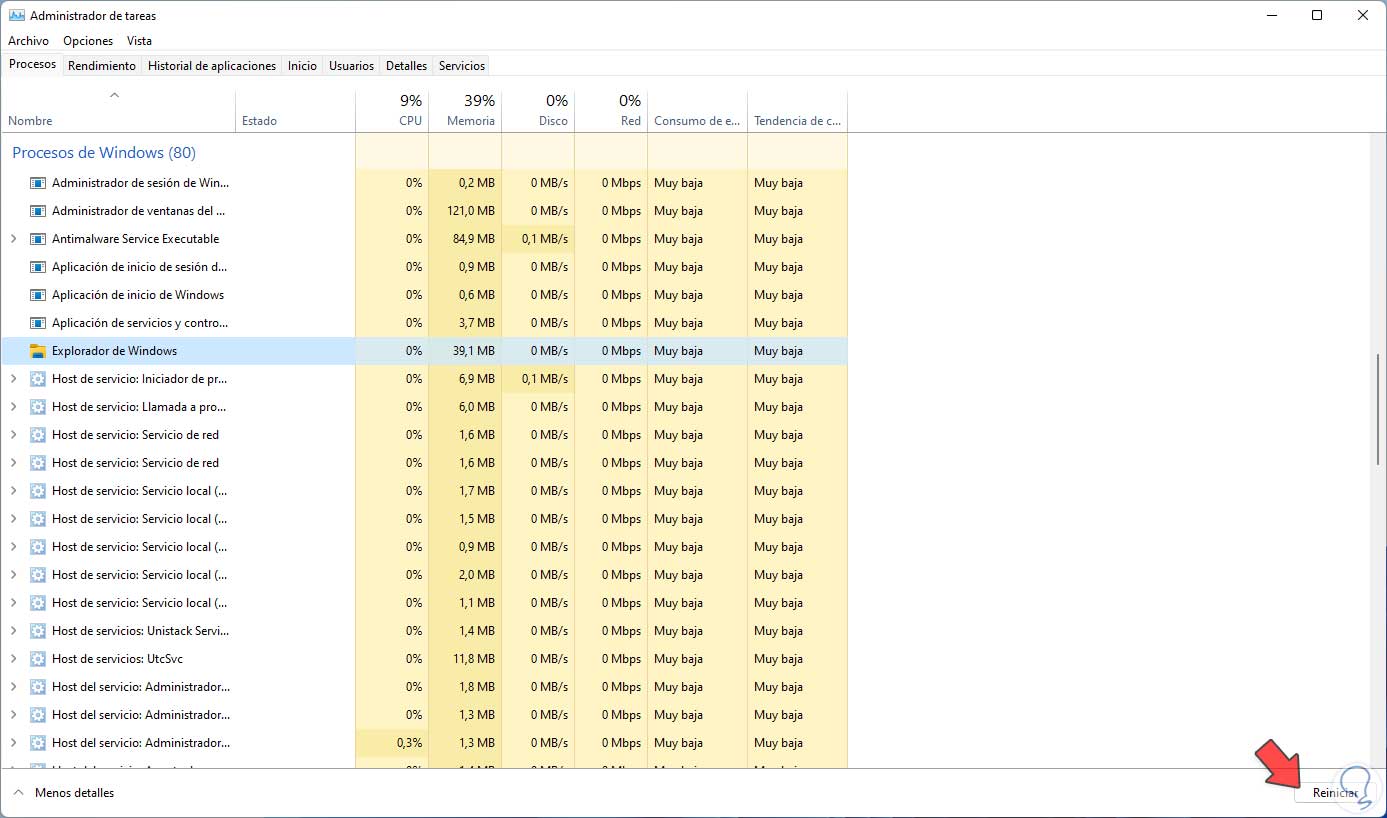Click the gear icon of Unistack Servi... host
The width and height of the screenshot is (1387, 818).
(x=38, y=631)
